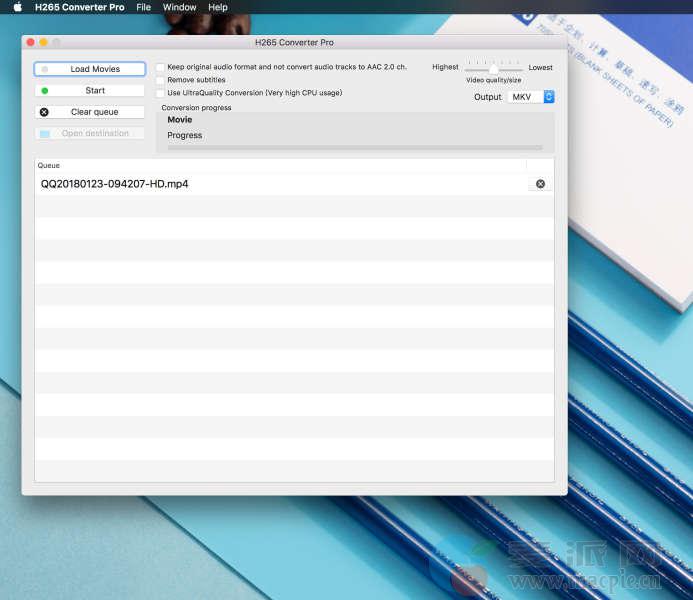Tick the Remove subtitles checkbox
693x600 pixels.
pyautogui.click(x=160, y=80)
